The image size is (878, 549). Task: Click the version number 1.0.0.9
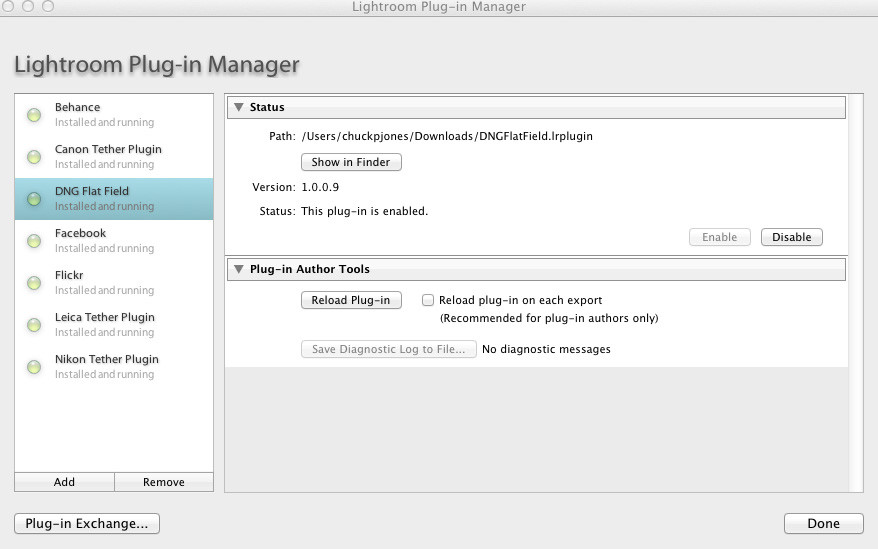tap(320, 187)
